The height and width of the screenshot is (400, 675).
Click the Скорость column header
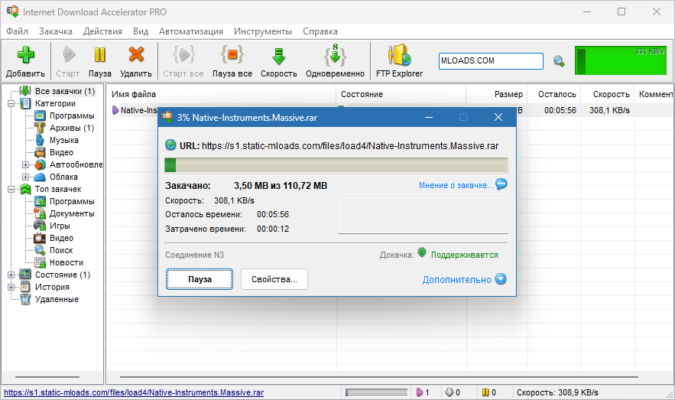point(608,94)
